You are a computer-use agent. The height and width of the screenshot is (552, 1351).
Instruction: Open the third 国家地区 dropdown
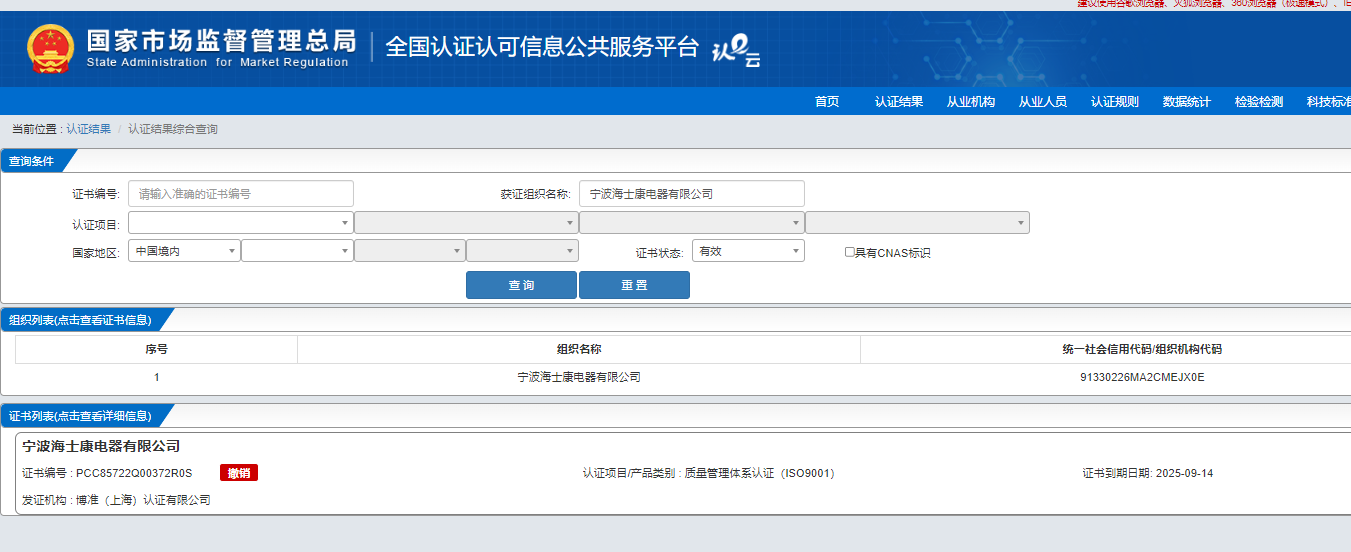click(410, 251)
